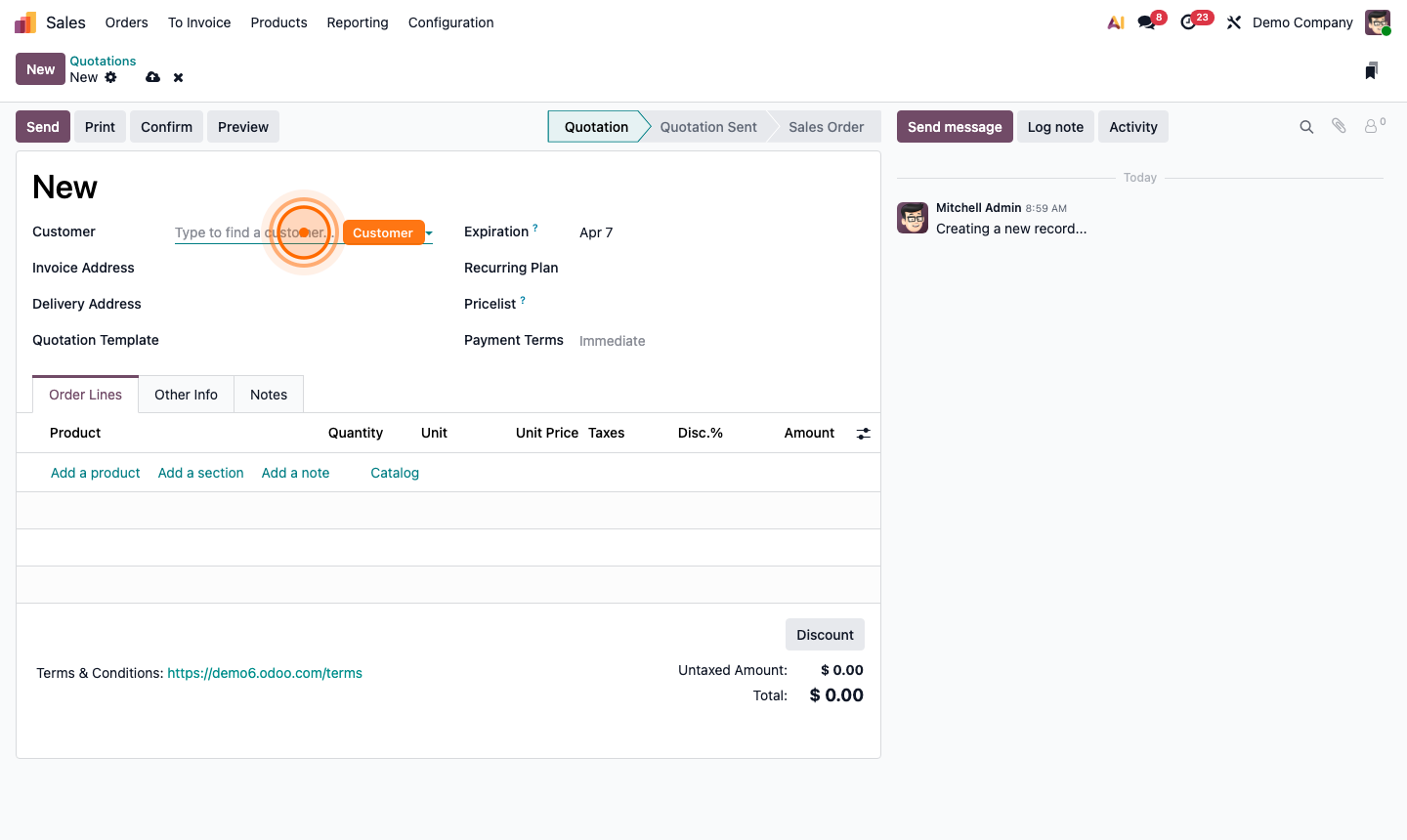The width and height of the screenshot is (1407, 840).
Task: Switch to the Other Info tab
Action: (x=186, y=394)
